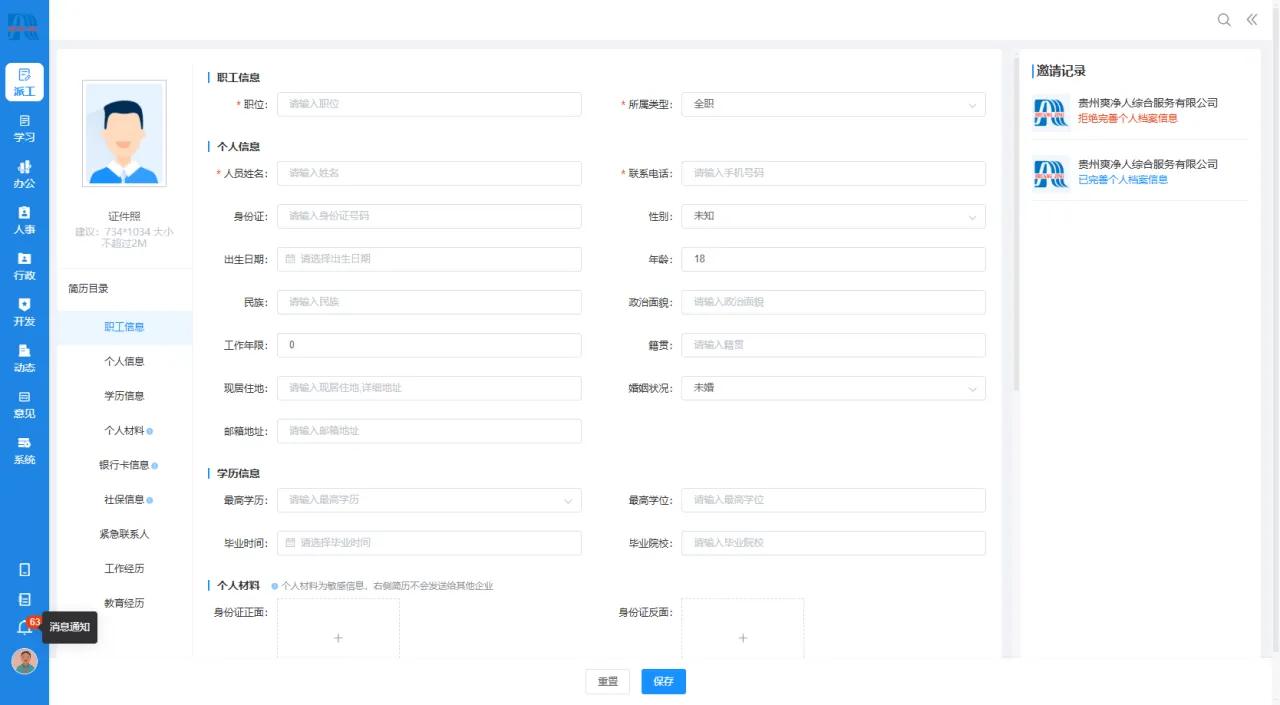Click the 现居住地 input field
This screenshot has width=1280, height=705.
[429, 388]
